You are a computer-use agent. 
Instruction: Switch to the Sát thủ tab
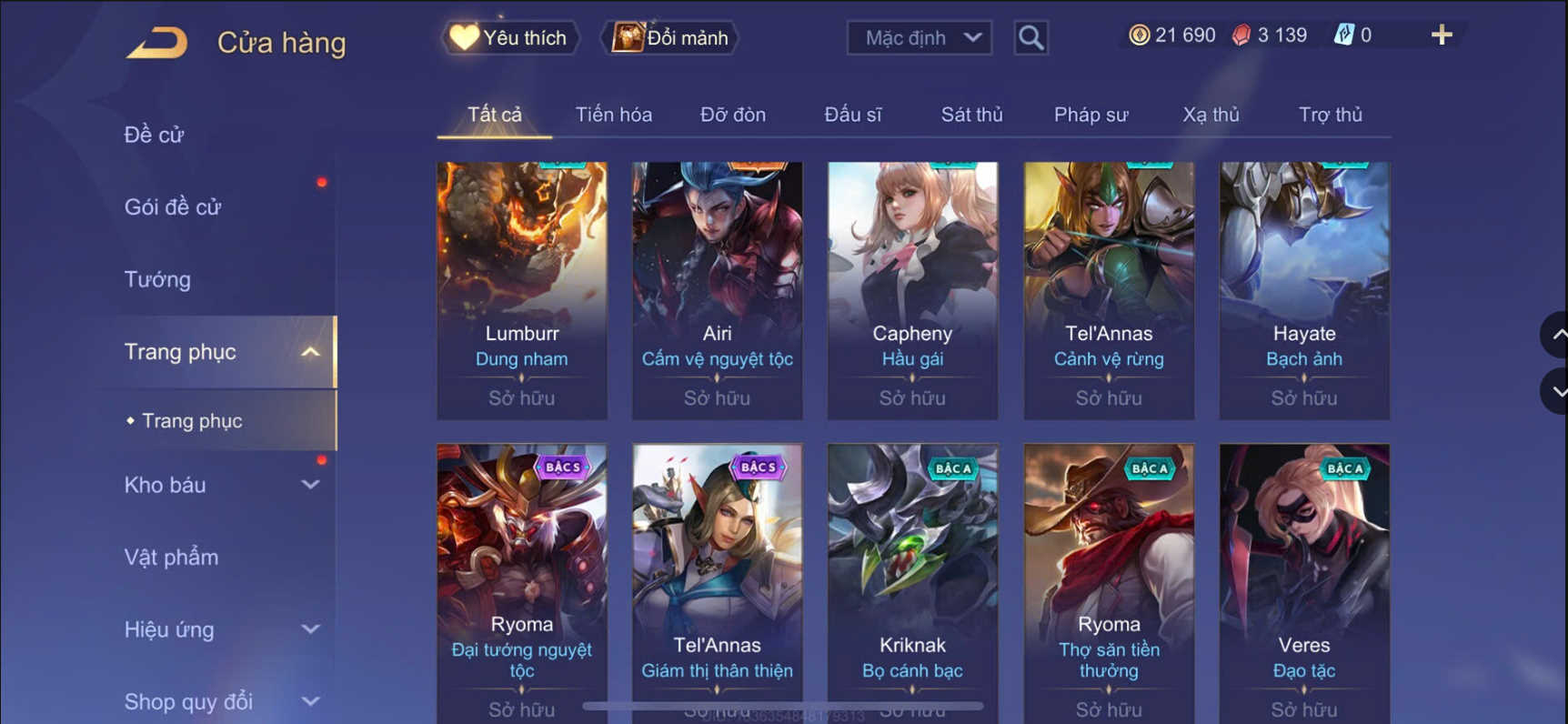pyautogui.click(x=971, y=115)
